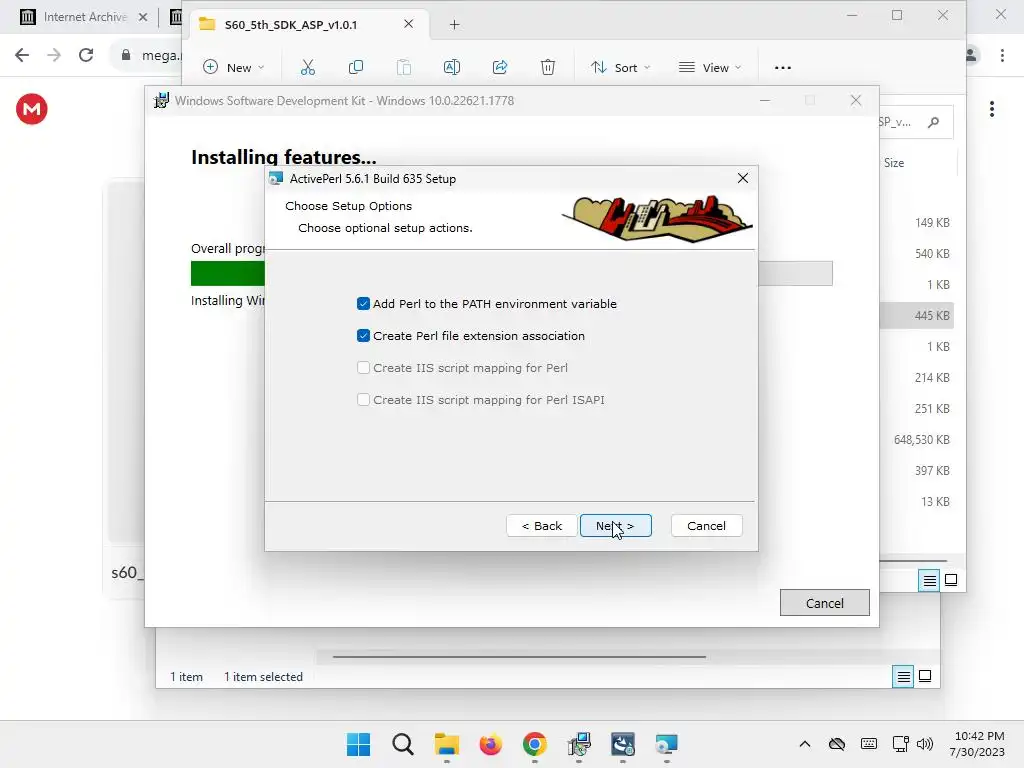Select the 445 KB file row

click(917, 315)
